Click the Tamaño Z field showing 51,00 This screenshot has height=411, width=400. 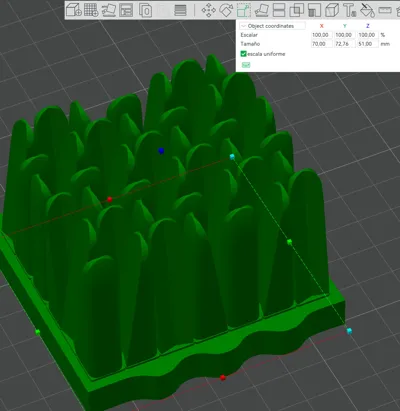coord(367,44)
